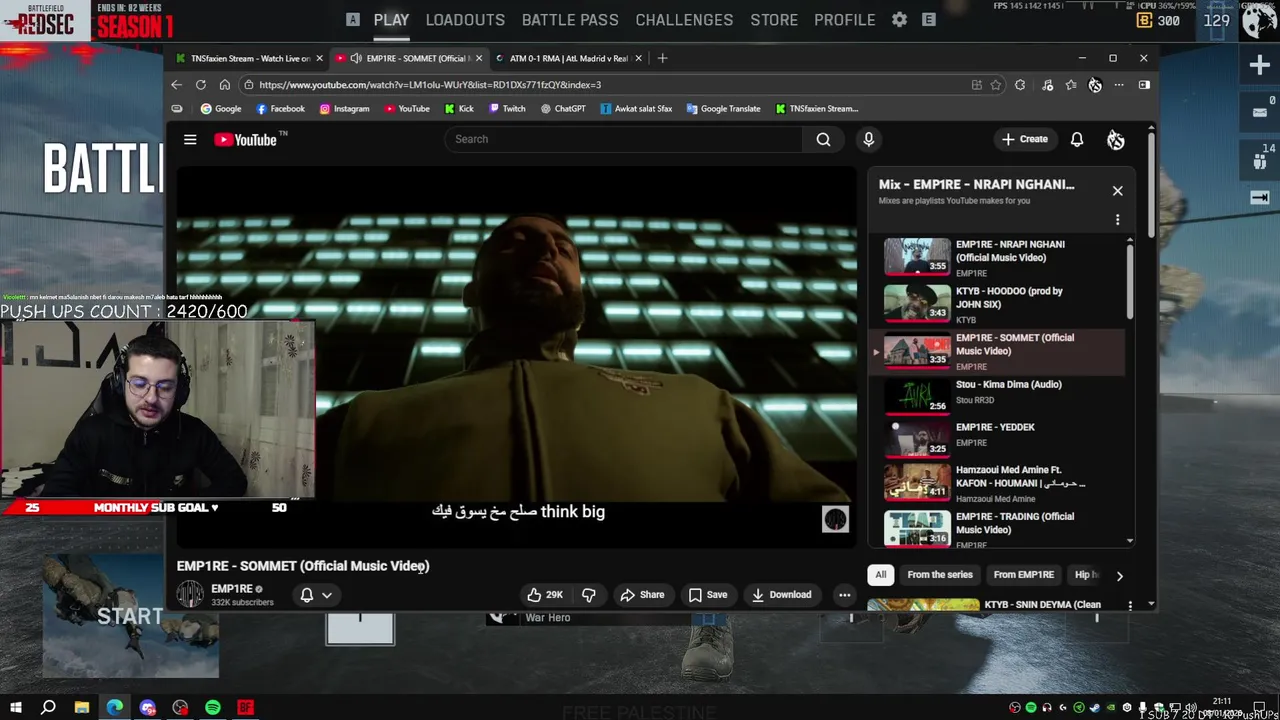Open the LOADOUTS menu in Battlefield
The image size is (1280, 720).
(465, 20)
